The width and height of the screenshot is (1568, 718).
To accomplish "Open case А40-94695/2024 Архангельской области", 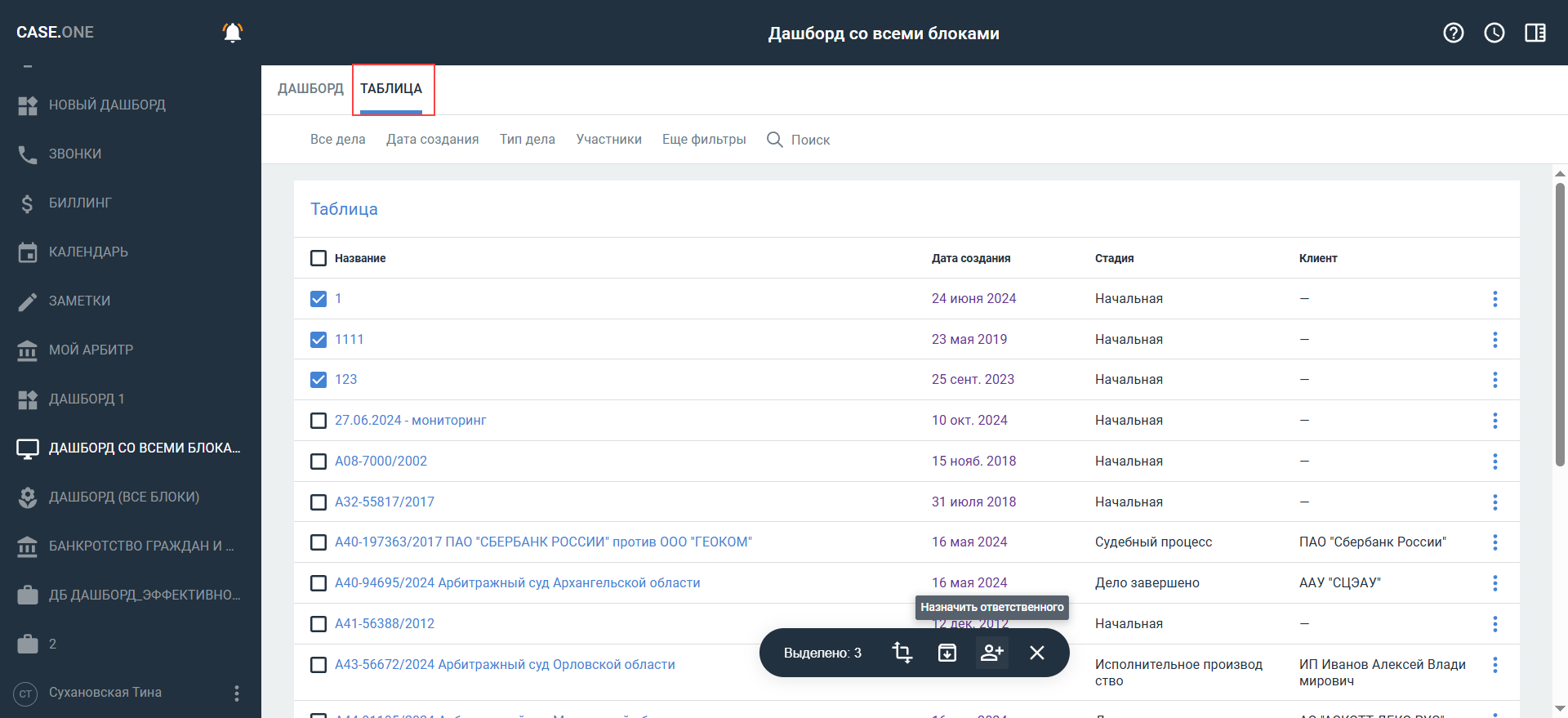I will click(518, 583).
